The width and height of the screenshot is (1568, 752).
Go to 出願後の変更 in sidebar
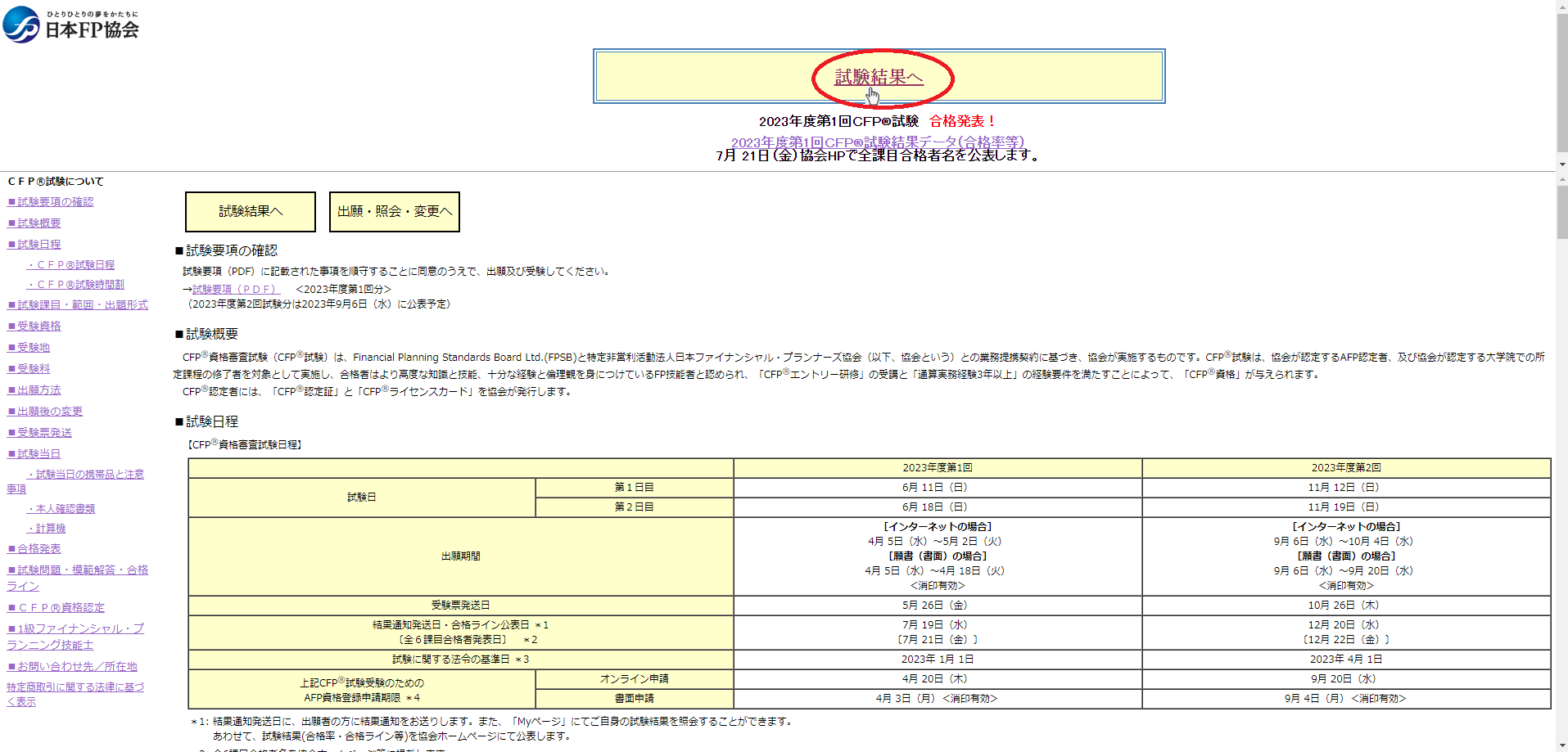45,412
